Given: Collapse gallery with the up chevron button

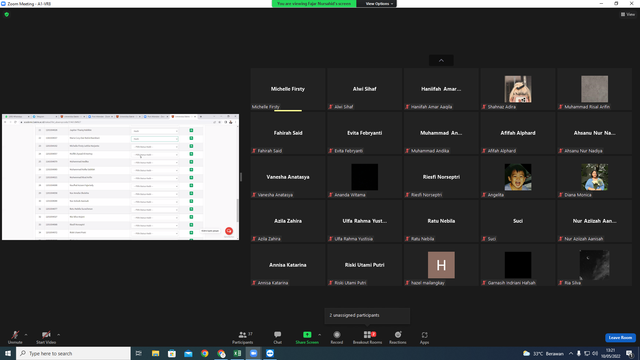Looking at the screenshot, I should [x=441, y=60].
